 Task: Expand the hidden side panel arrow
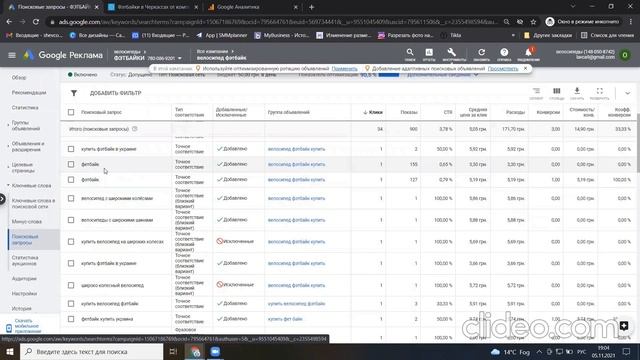tap(2, 199)
